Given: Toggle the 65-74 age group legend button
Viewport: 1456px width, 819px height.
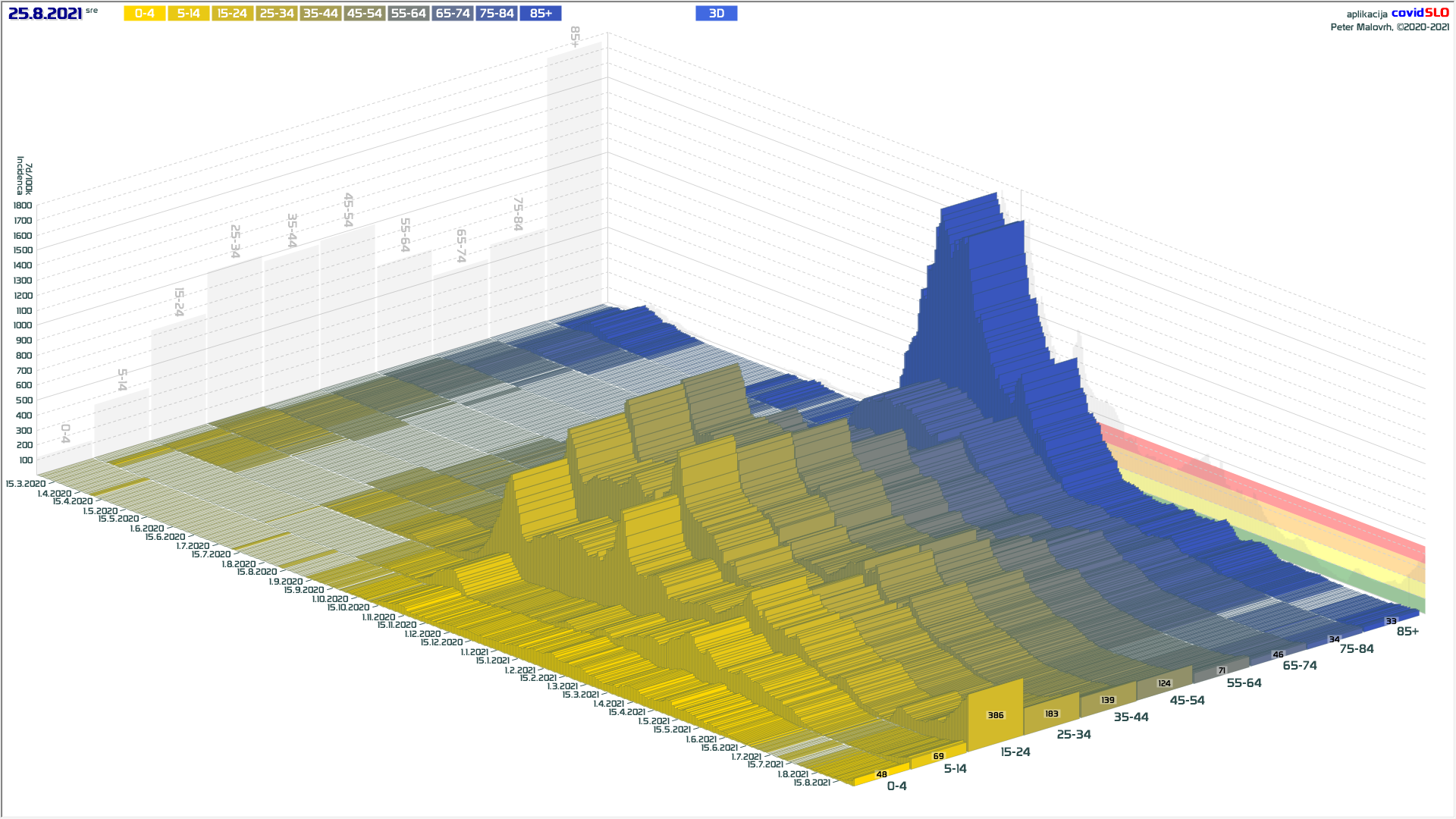Looking at the screenshot, I should pos(453,14).
